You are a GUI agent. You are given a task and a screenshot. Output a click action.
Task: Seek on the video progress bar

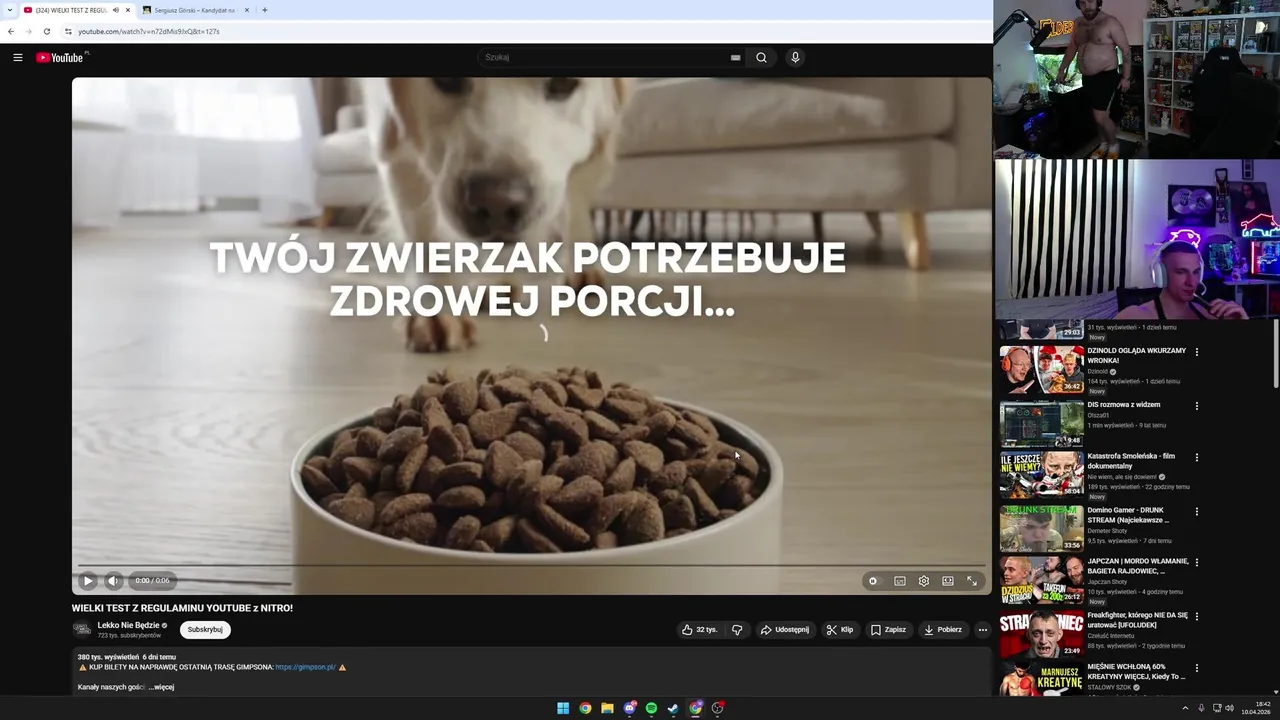pos(531,566)
